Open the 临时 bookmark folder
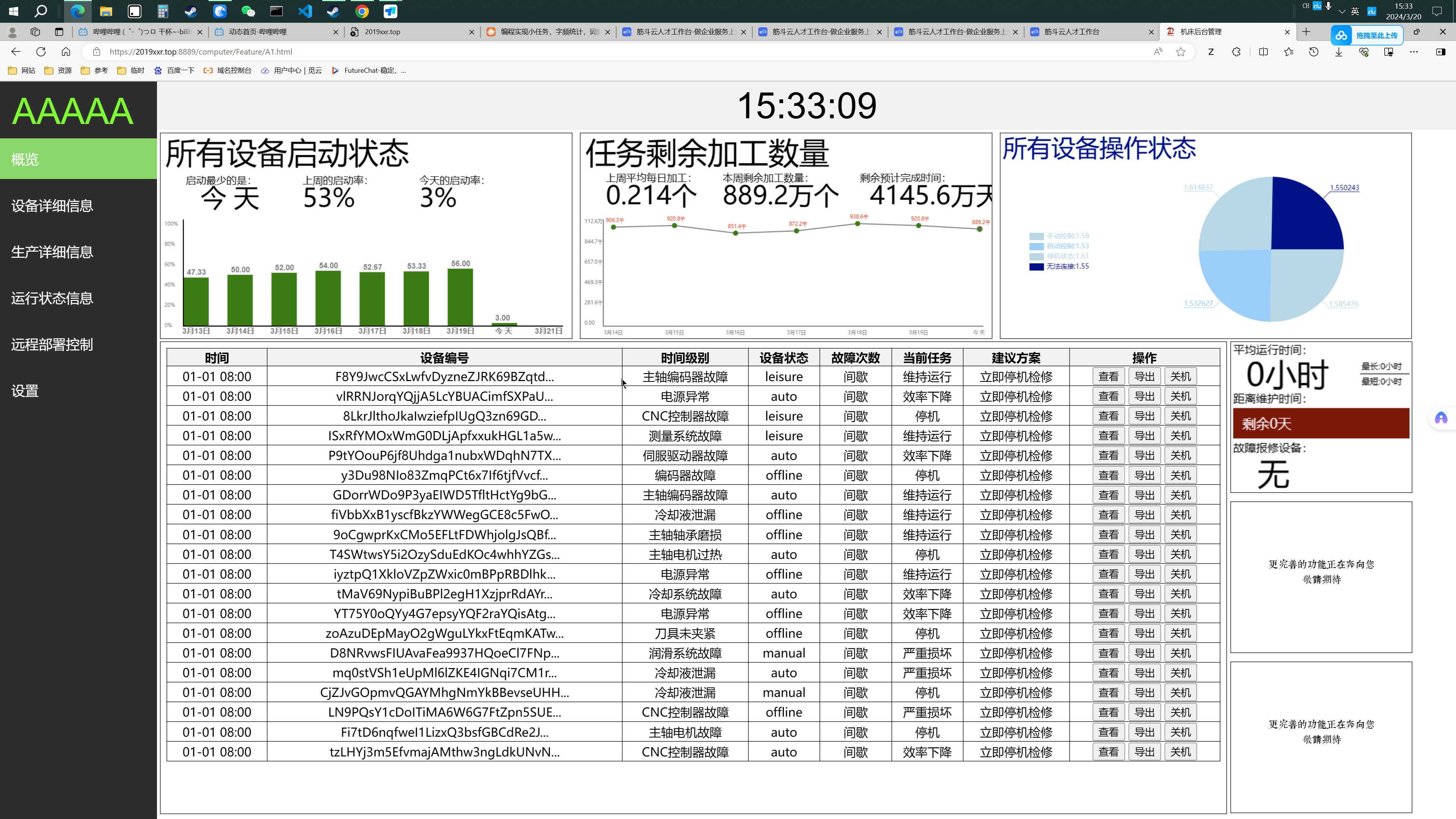The width and height of the screenshot is (1456, 819). [x=130, y=70]
